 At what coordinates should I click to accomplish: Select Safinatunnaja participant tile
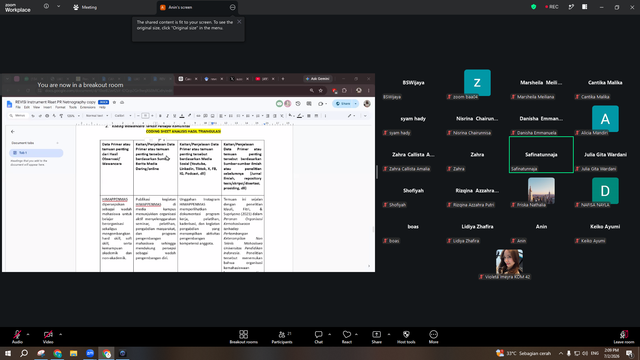click(541, 155)
